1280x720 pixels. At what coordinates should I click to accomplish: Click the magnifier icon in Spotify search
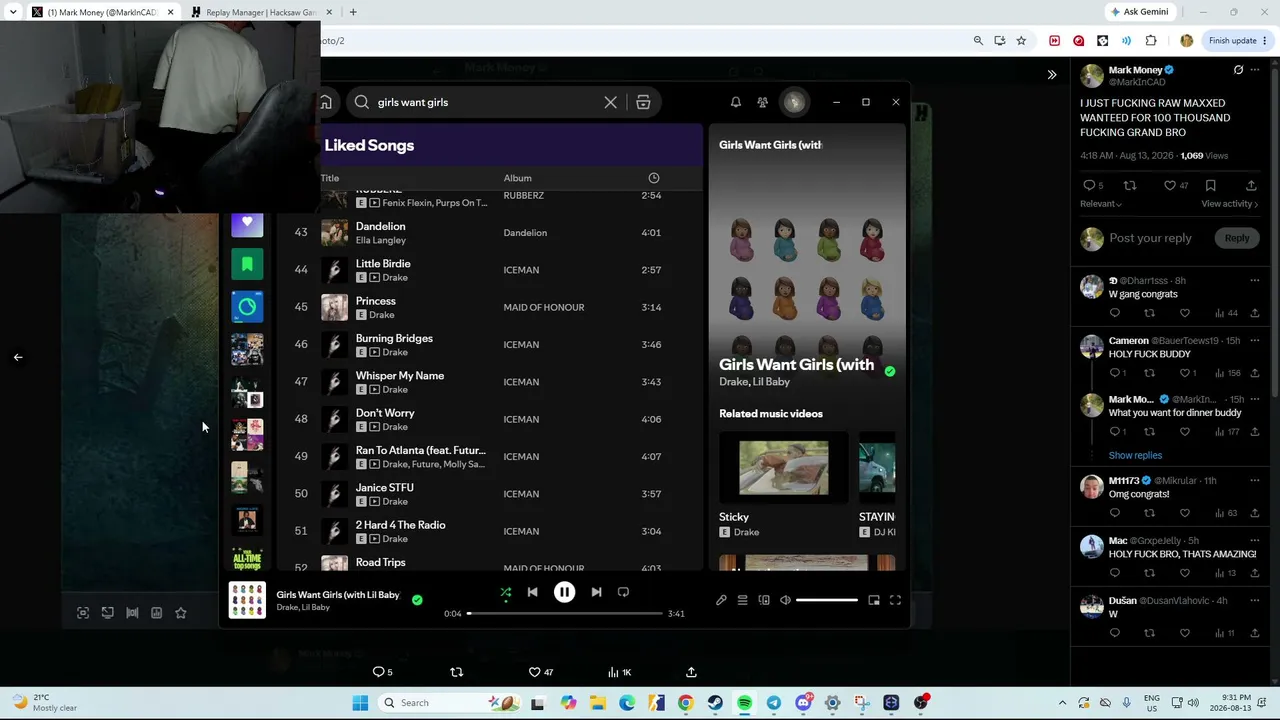click(362, 102)
